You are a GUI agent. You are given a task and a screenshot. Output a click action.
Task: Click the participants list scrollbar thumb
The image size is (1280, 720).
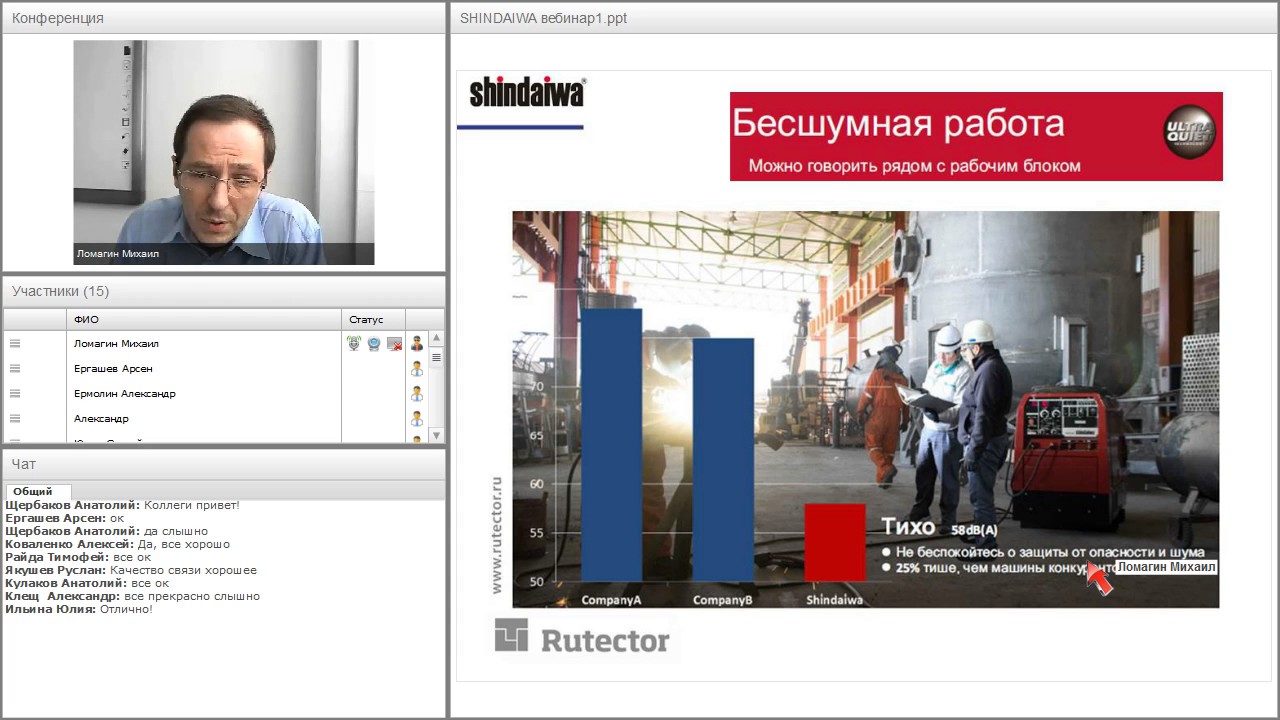436,356
